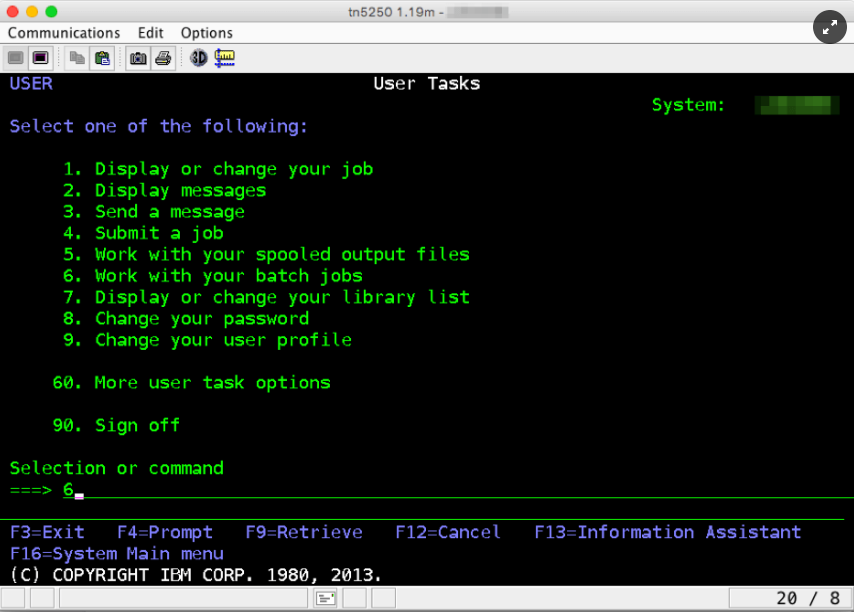
Task: Click the Copy icon in toolbar
Action: pos(77,58)
